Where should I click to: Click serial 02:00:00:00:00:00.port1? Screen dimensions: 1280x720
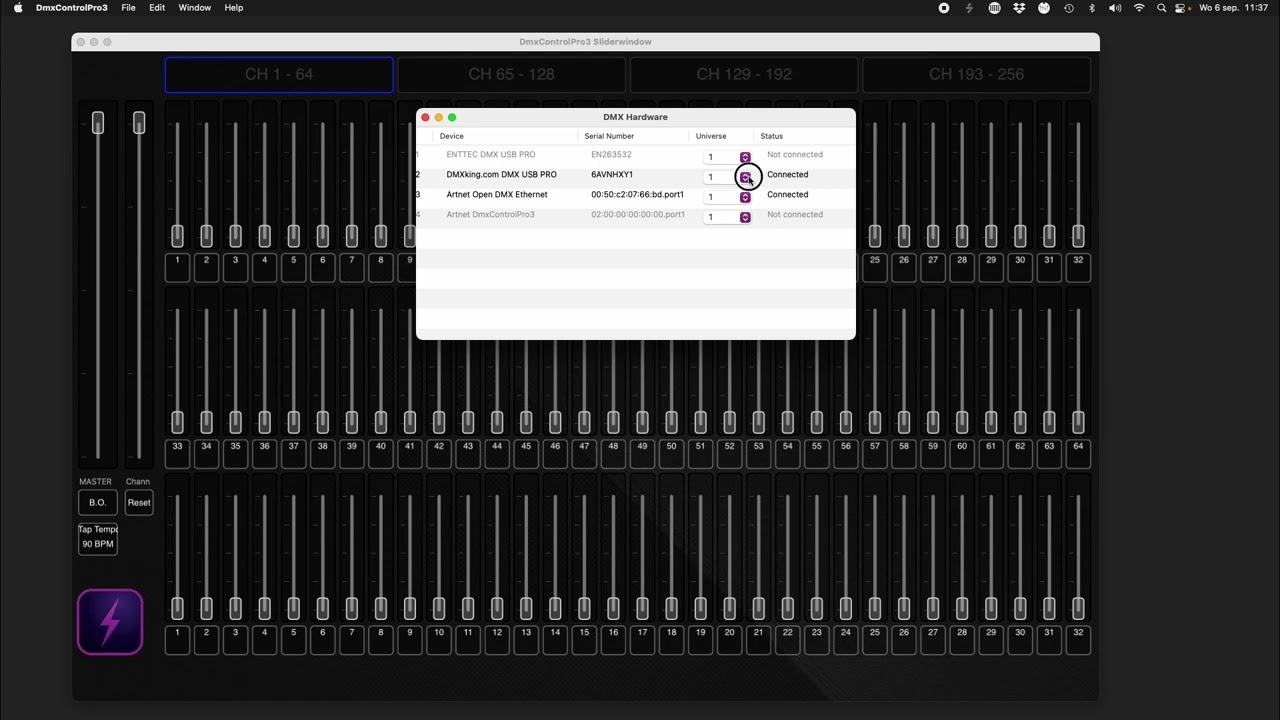tap(638, 215)
